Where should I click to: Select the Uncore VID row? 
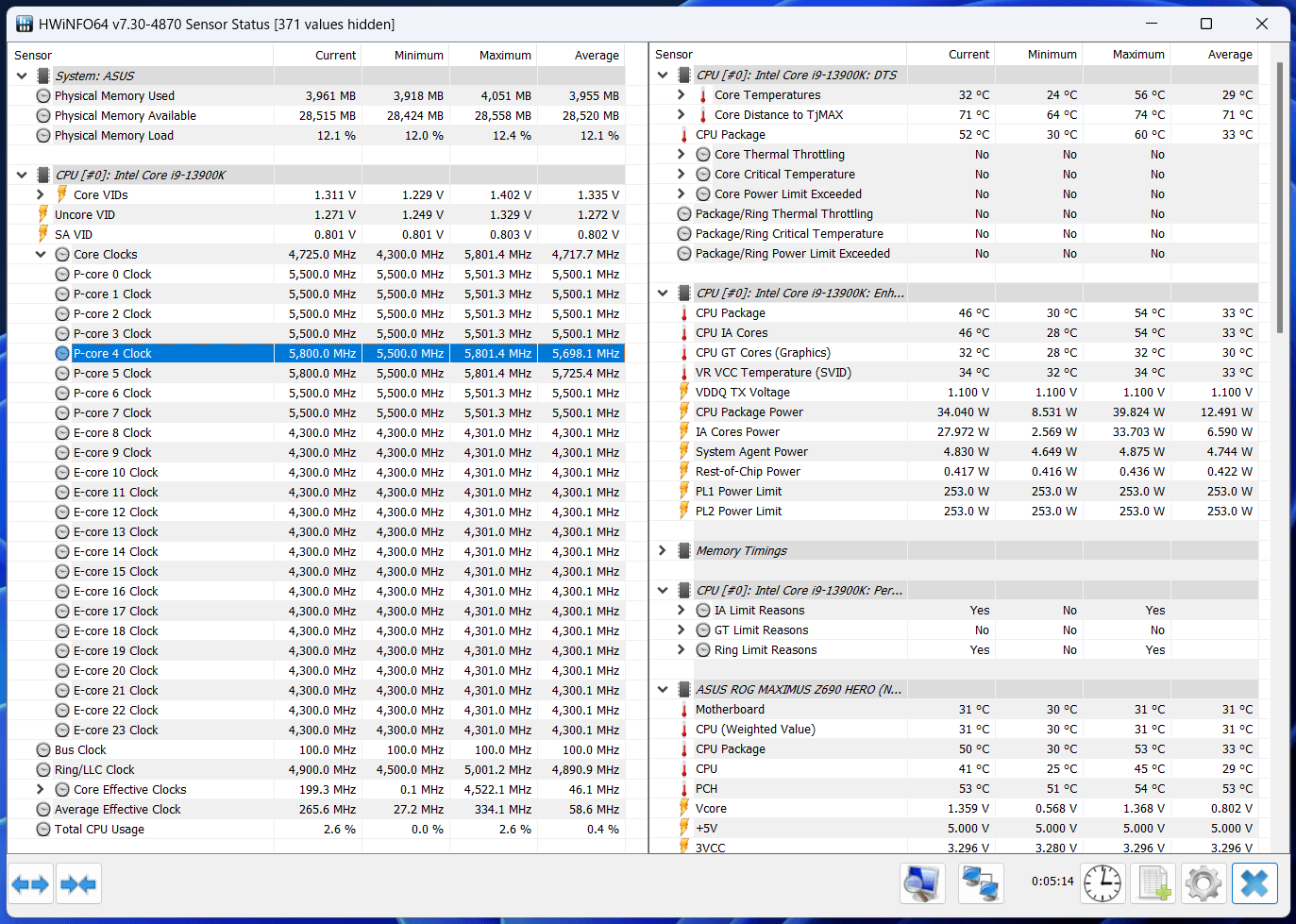(x=316, y=214)
